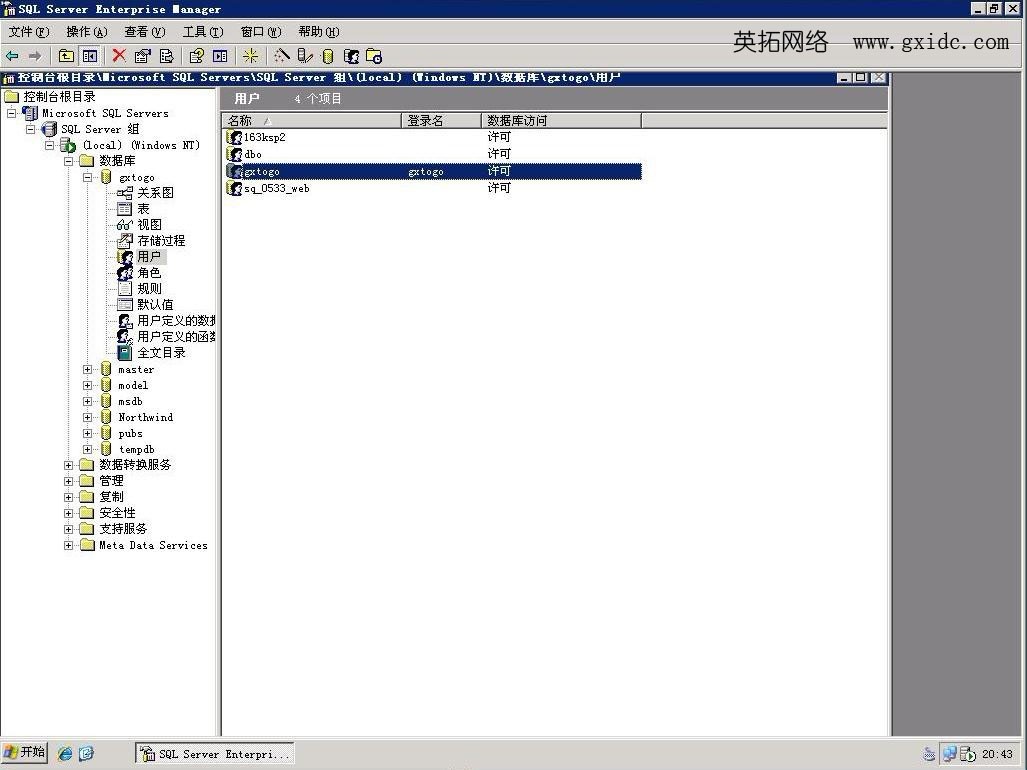Open the 工具(T) menu

(202, 32)
